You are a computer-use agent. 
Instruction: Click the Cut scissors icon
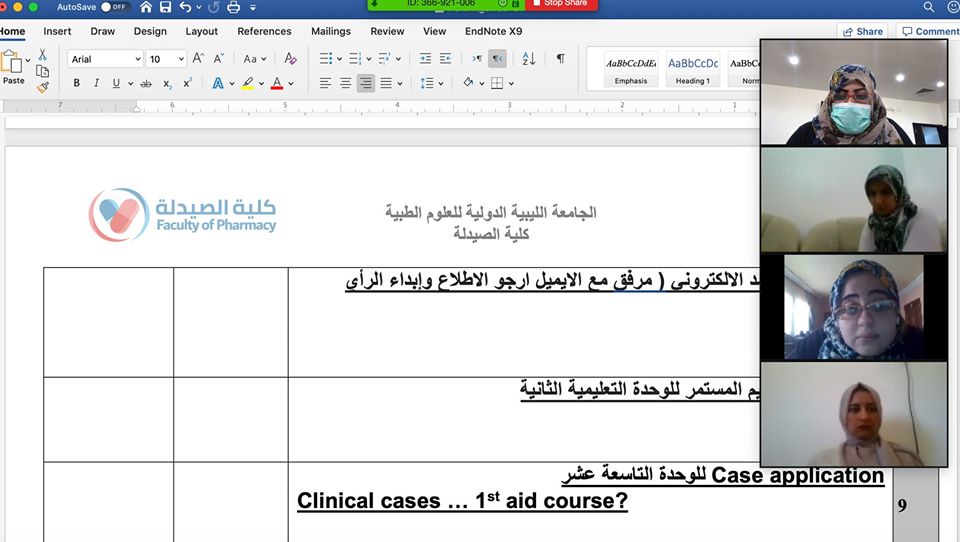42,55
